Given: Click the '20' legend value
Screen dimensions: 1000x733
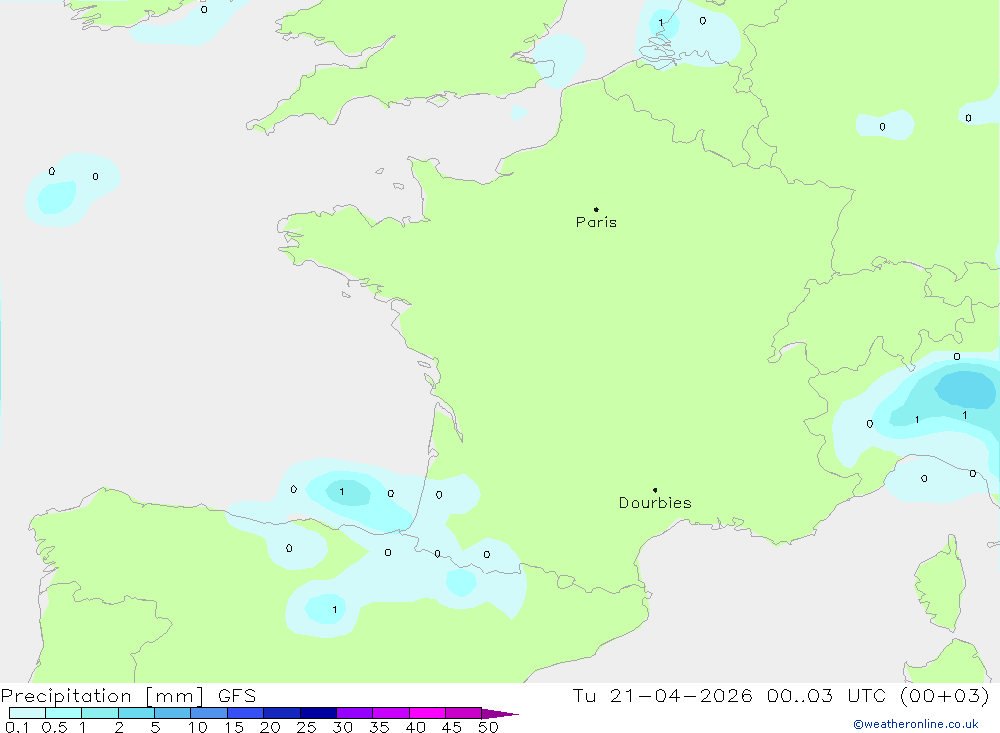Looking at the screenshot, I should [270, 727].
